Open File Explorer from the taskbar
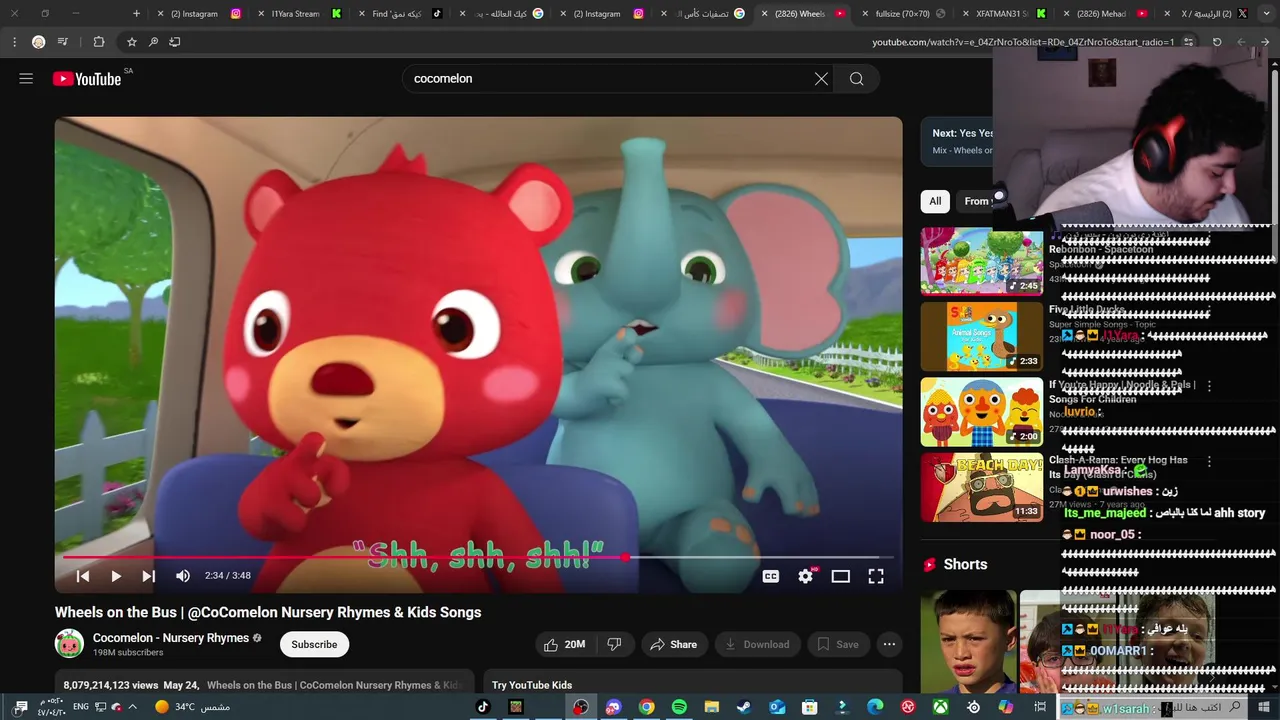The height and width of the screenshot is (720, 1280). coord(712,707)
